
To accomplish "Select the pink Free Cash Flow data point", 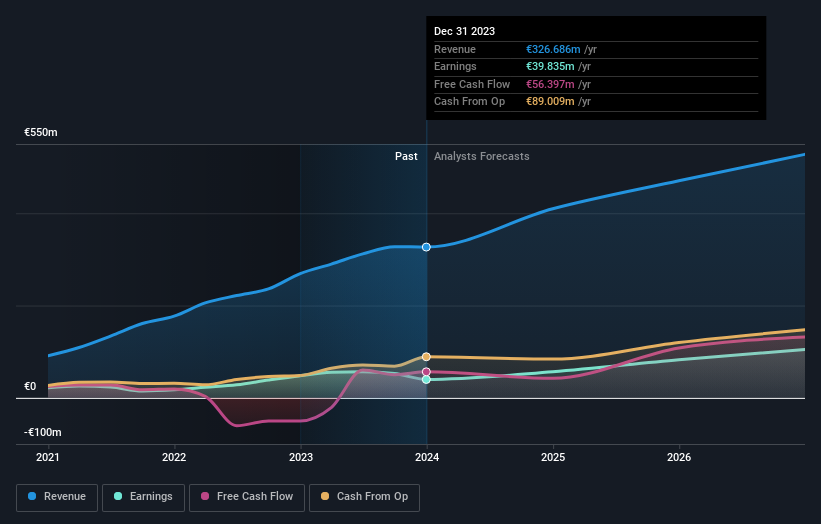I will tap(426, 372).
